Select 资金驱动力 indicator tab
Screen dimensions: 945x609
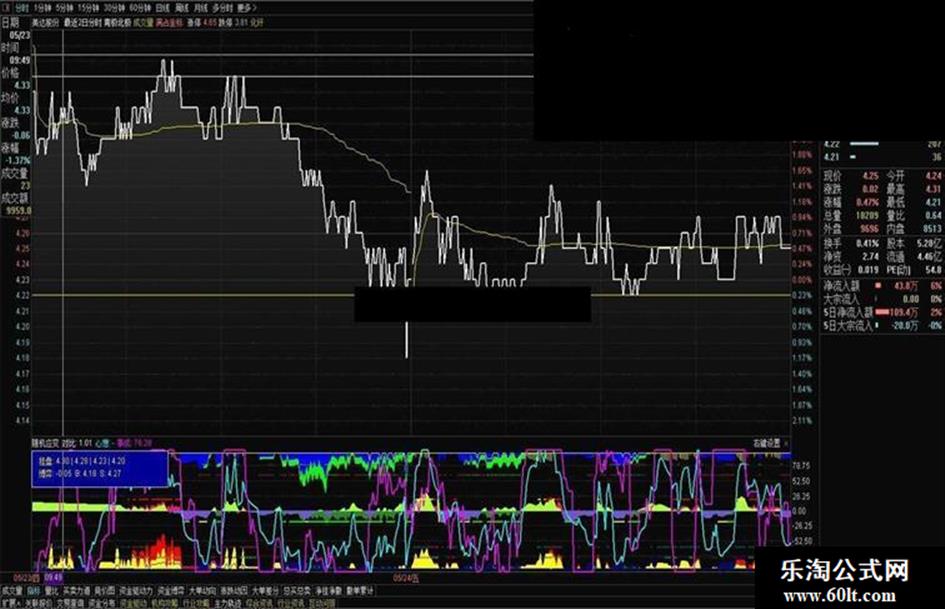coord(136,590)
